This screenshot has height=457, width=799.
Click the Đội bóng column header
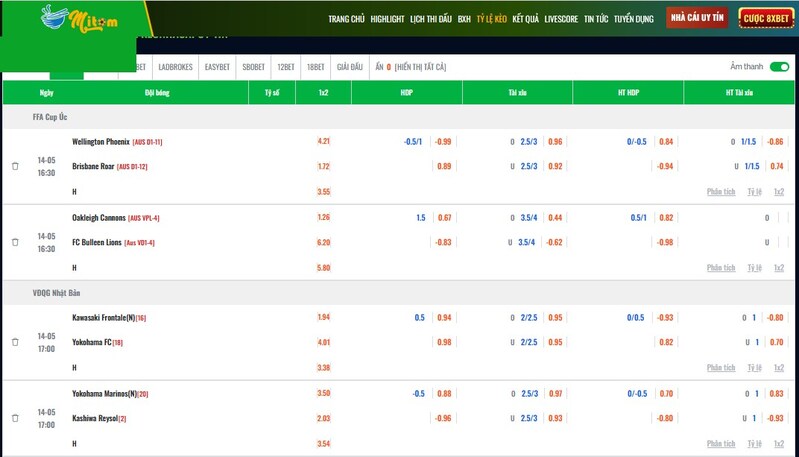[x=157, y=92]
